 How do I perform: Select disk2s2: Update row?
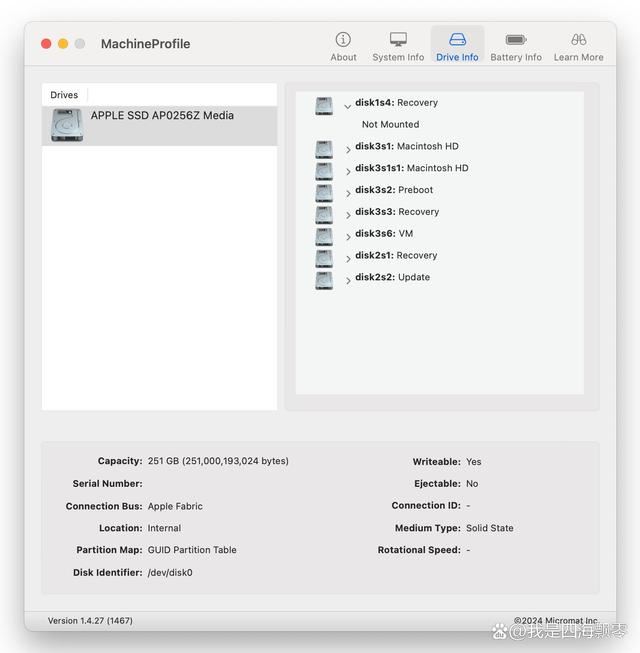[x=392, y=277]
